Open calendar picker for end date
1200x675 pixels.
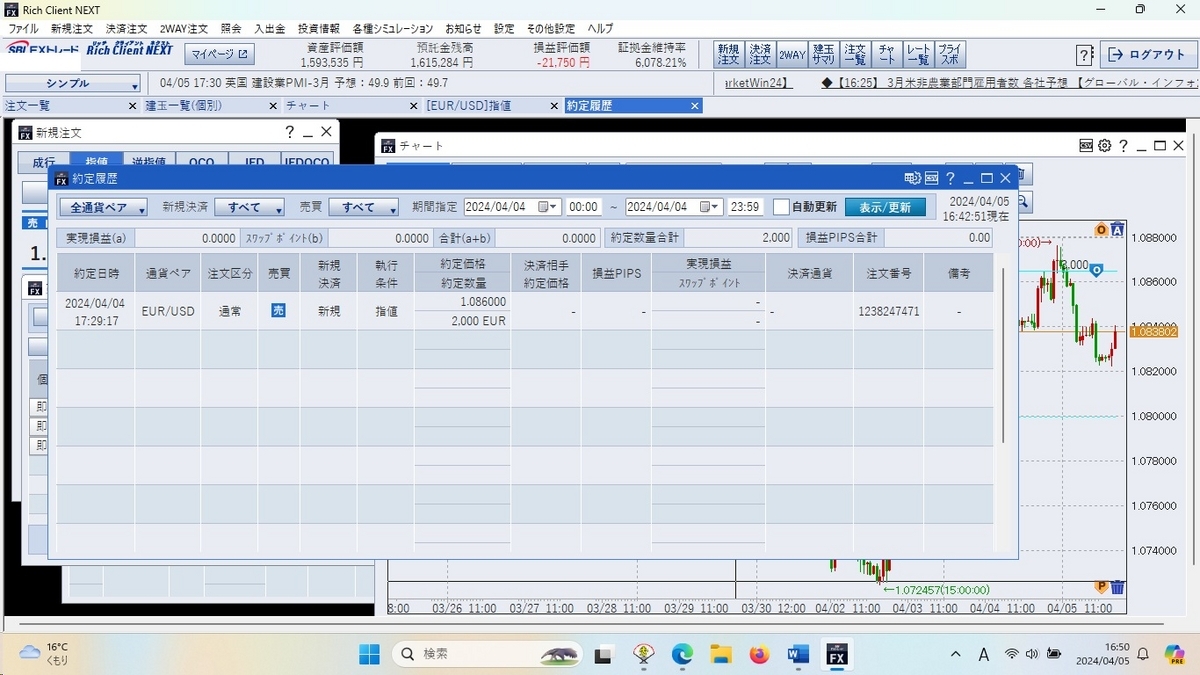coord(710,207)
